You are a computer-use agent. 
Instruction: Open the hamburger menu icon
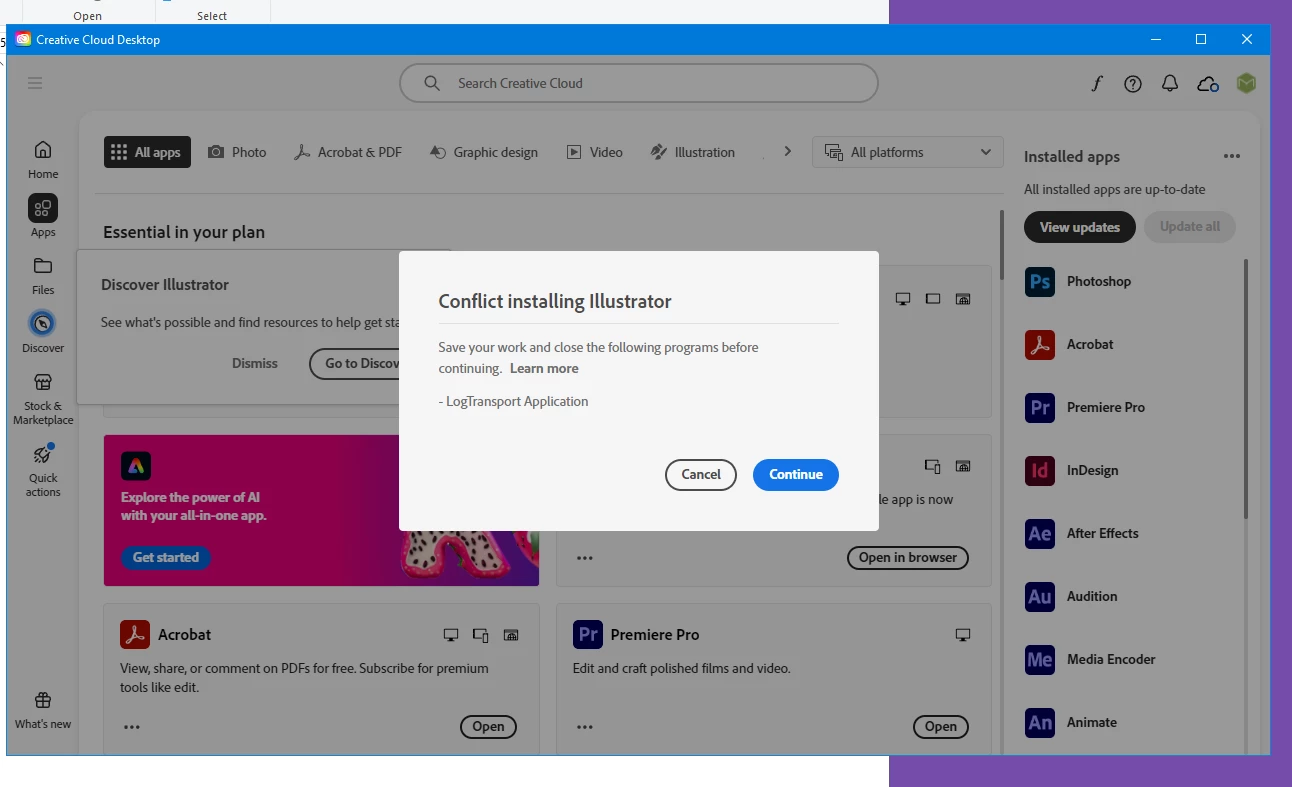[x=35, y=83]
